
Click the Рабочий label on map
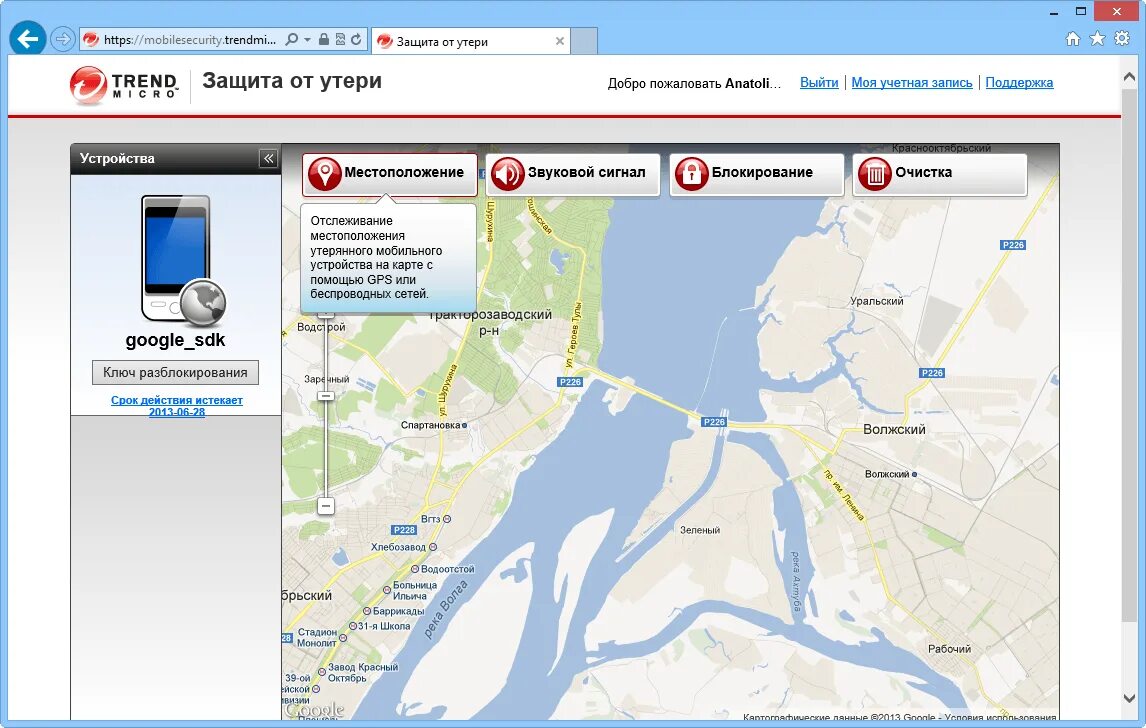(949, 649)
